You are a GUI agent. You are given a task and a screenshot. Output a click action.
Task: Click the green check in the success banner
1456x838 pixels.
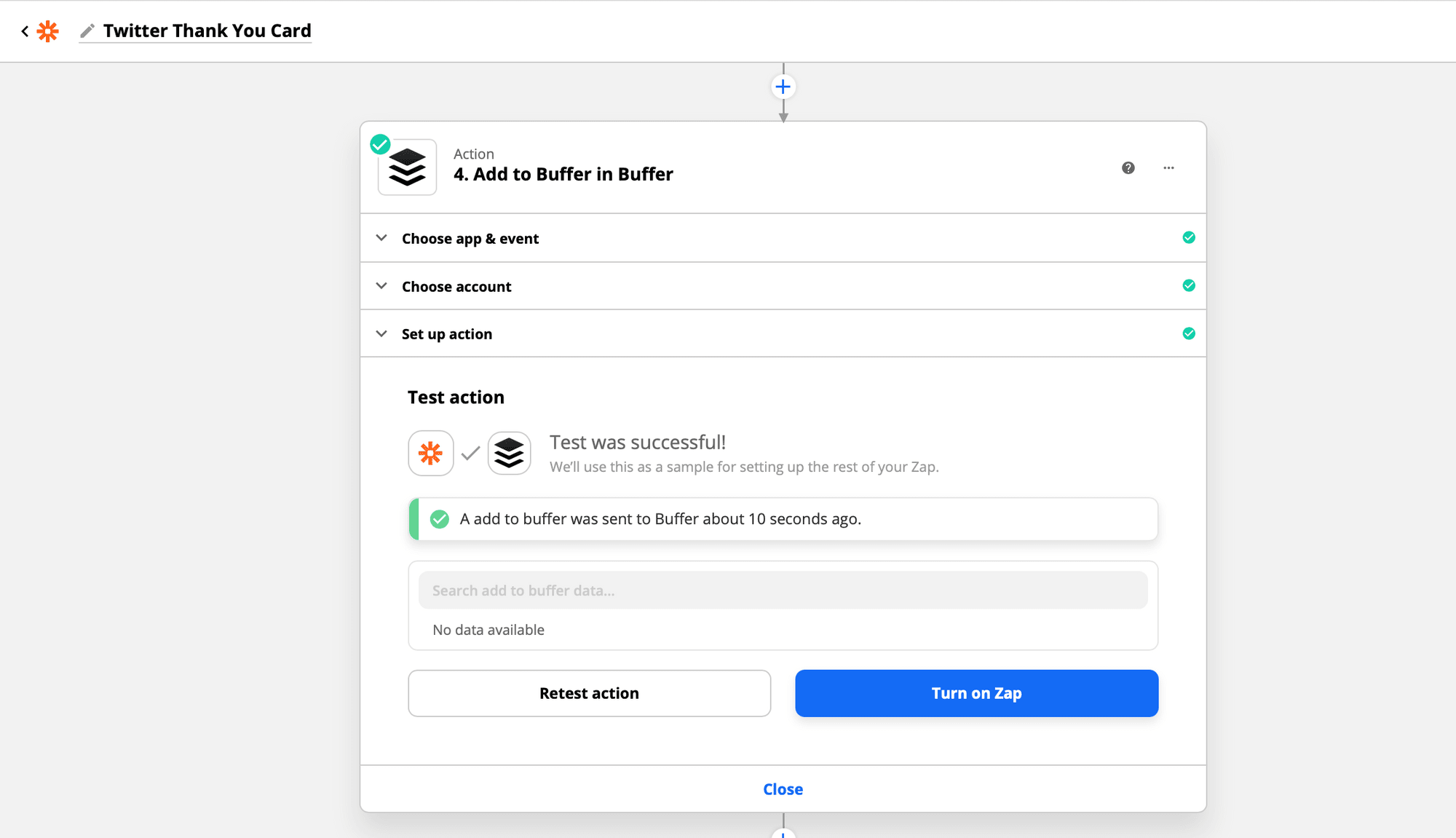click(x=440, y=519)
